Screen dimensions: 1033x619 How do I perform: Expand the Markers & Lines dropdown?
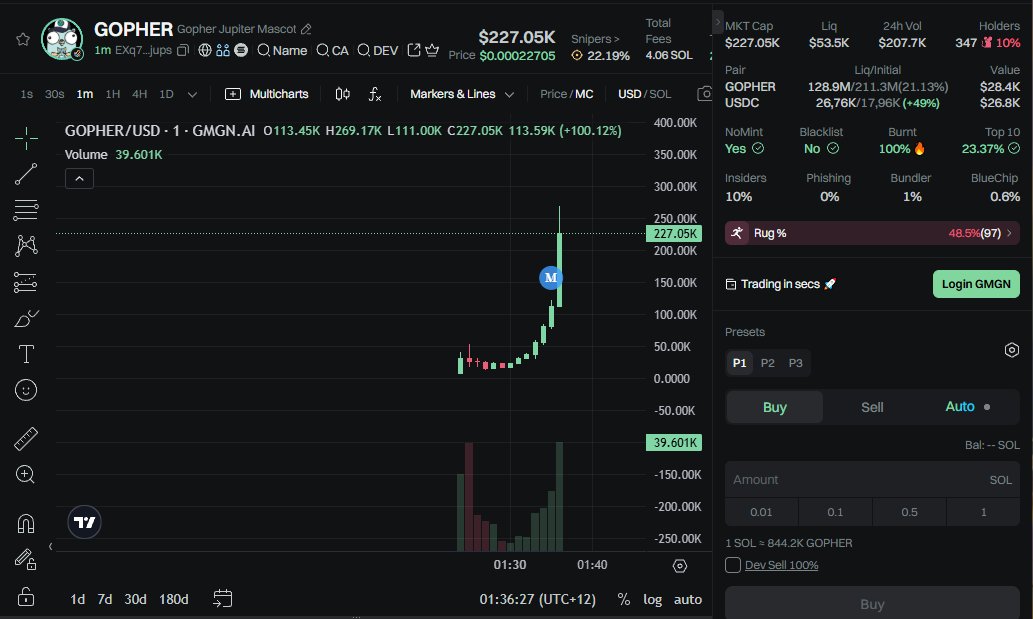(462, 94)
